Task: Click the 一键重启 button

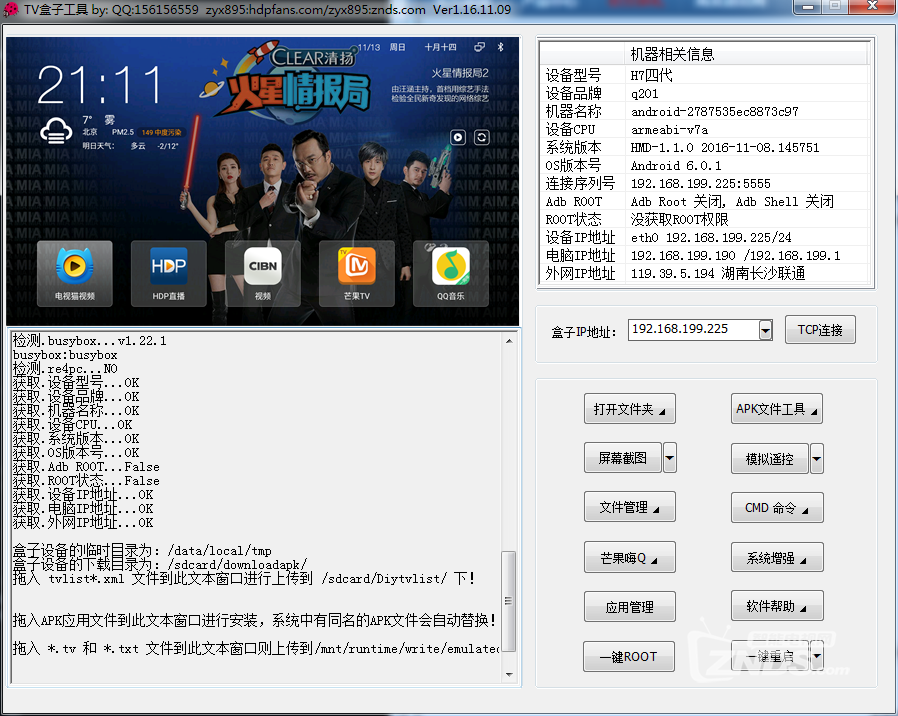Action: [x=770, y=656]
